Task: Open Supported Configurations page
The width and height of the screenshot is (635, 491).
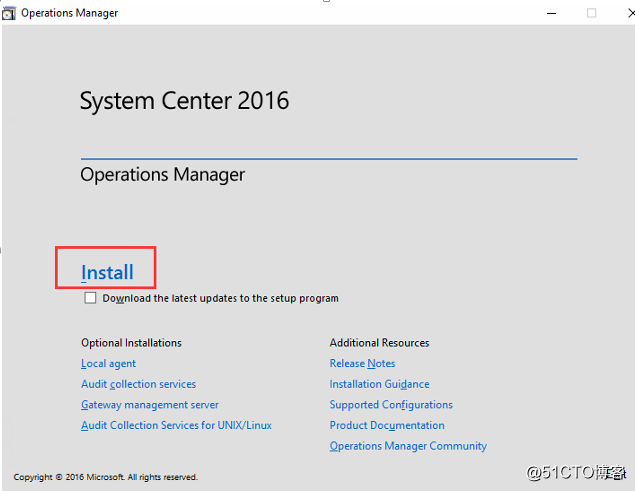Action: 391,404
